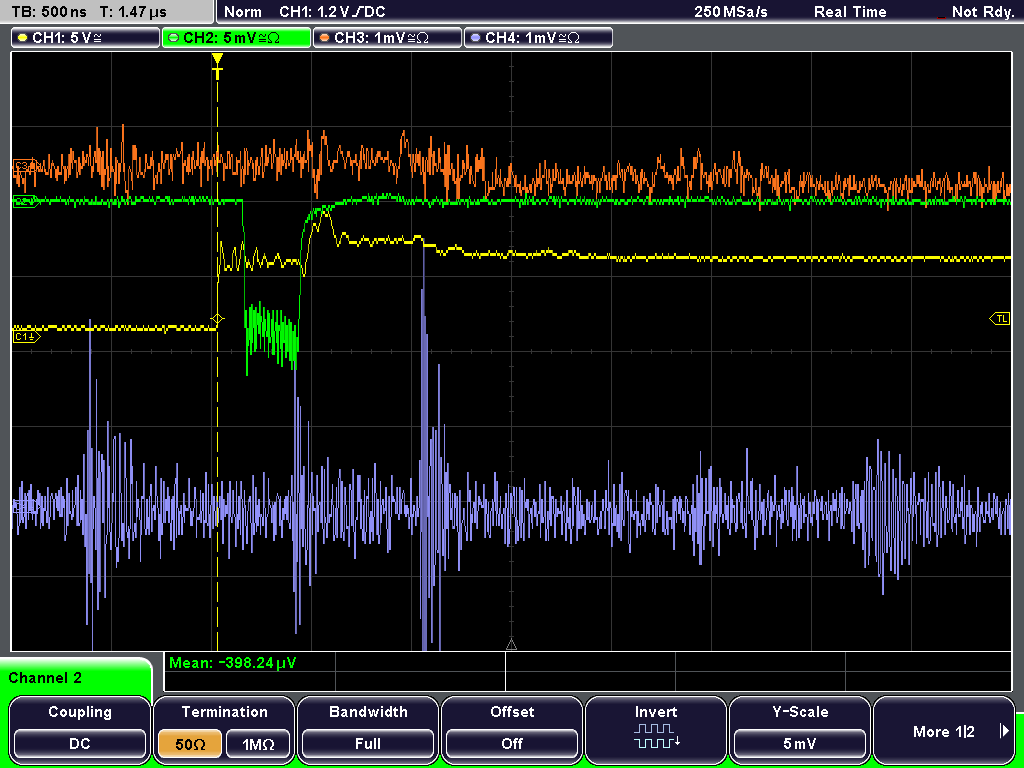Click the Real Time acquisition mode label

tap(850, 12)
